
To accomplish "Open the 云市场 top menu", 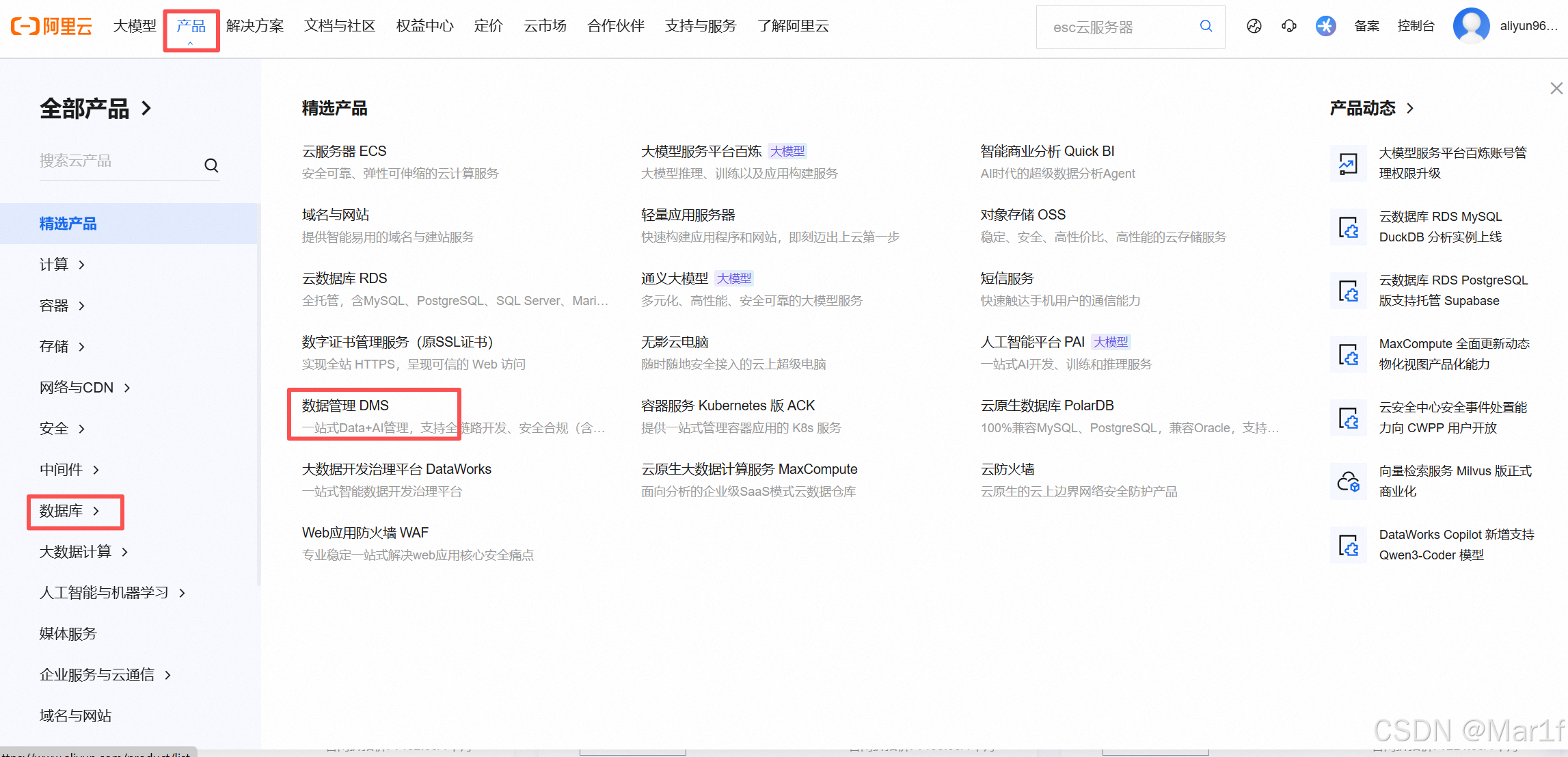I will pyautogui.click(x=545, y=26).
